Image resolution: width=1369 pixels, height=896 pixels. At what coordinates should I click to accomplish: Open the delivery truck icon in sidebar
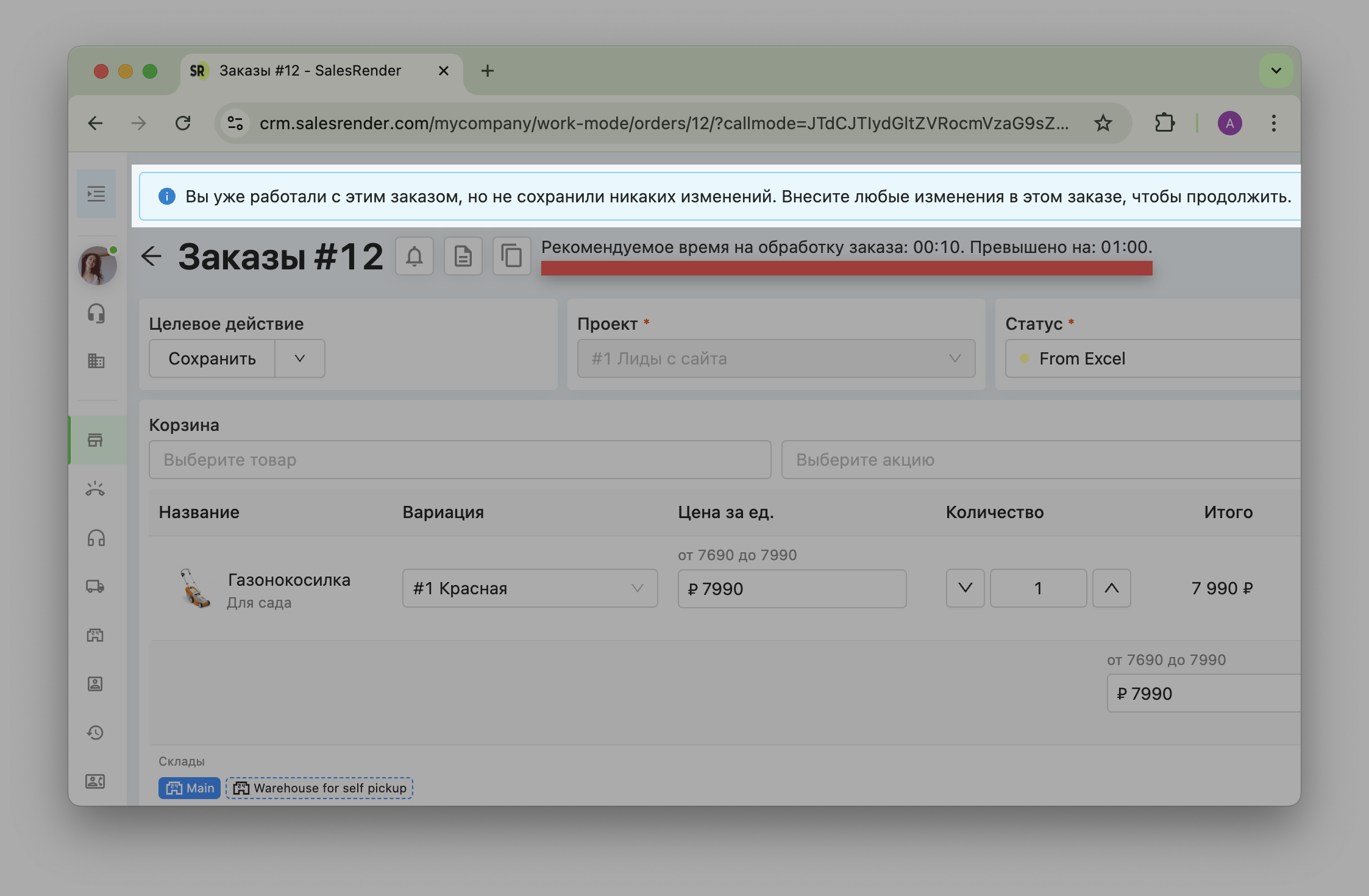point(96,586)
